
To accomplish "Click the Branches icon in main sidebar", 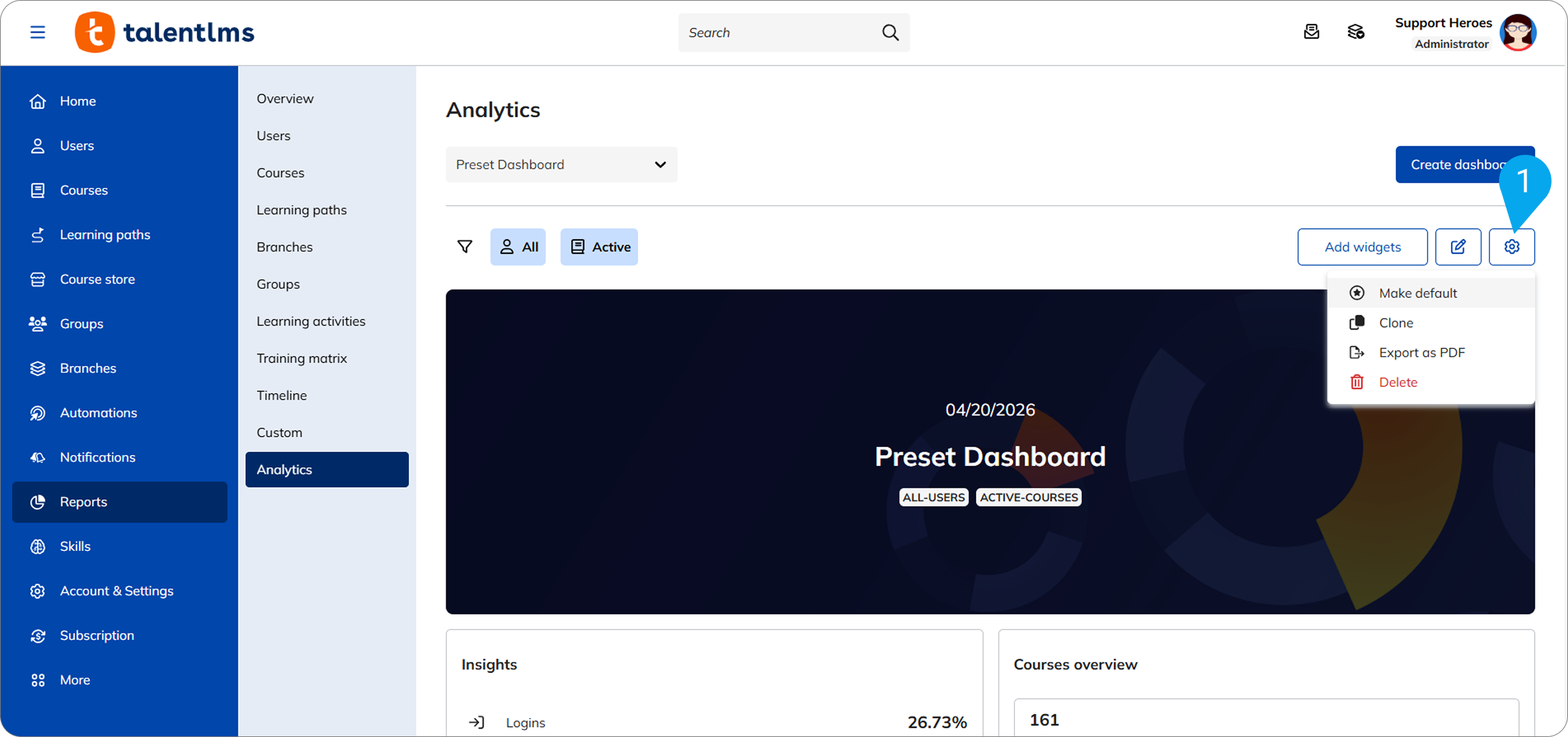I will pos(38,368).
